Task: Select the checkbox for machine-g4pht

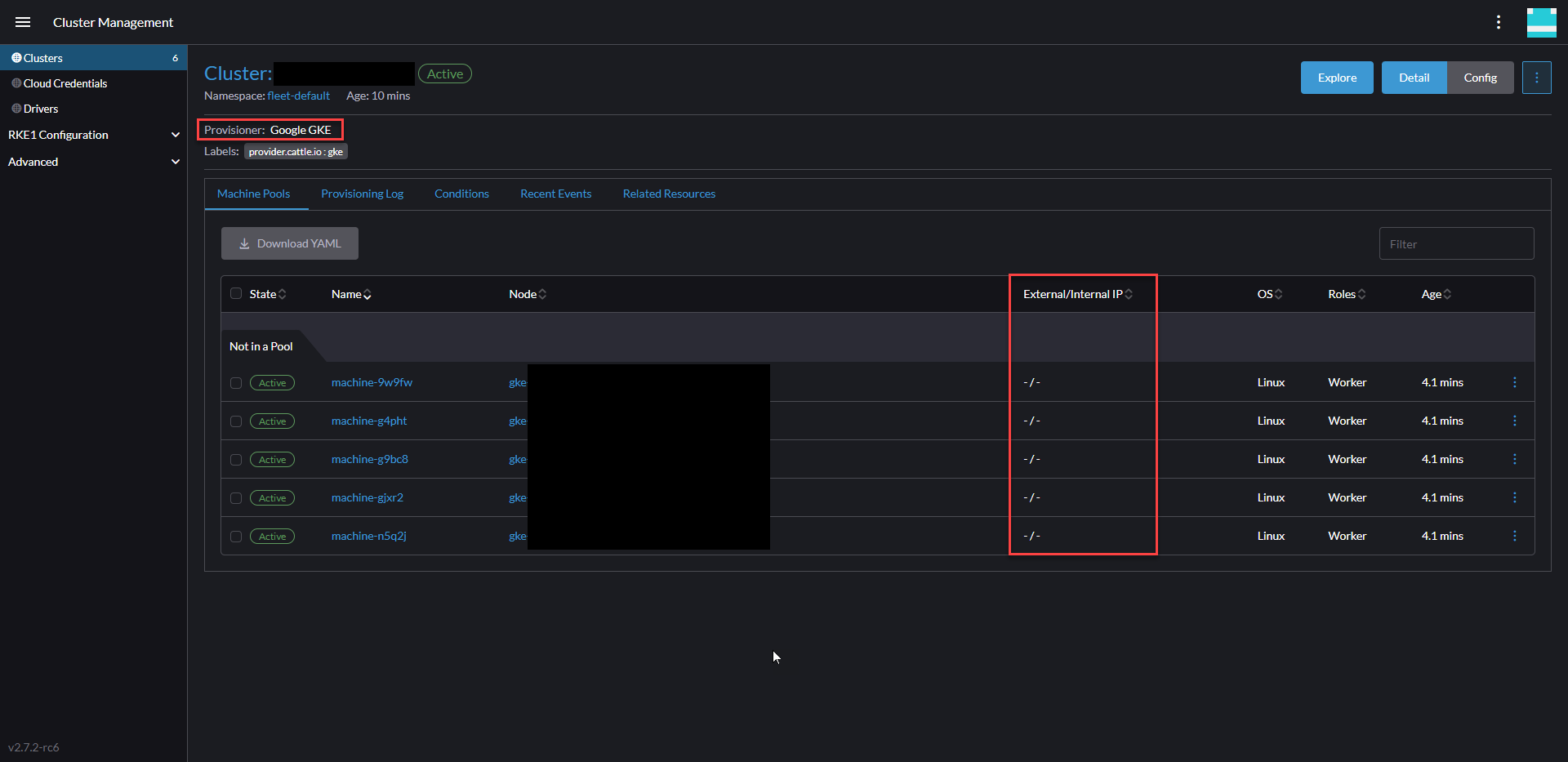Action: point(235,421)
